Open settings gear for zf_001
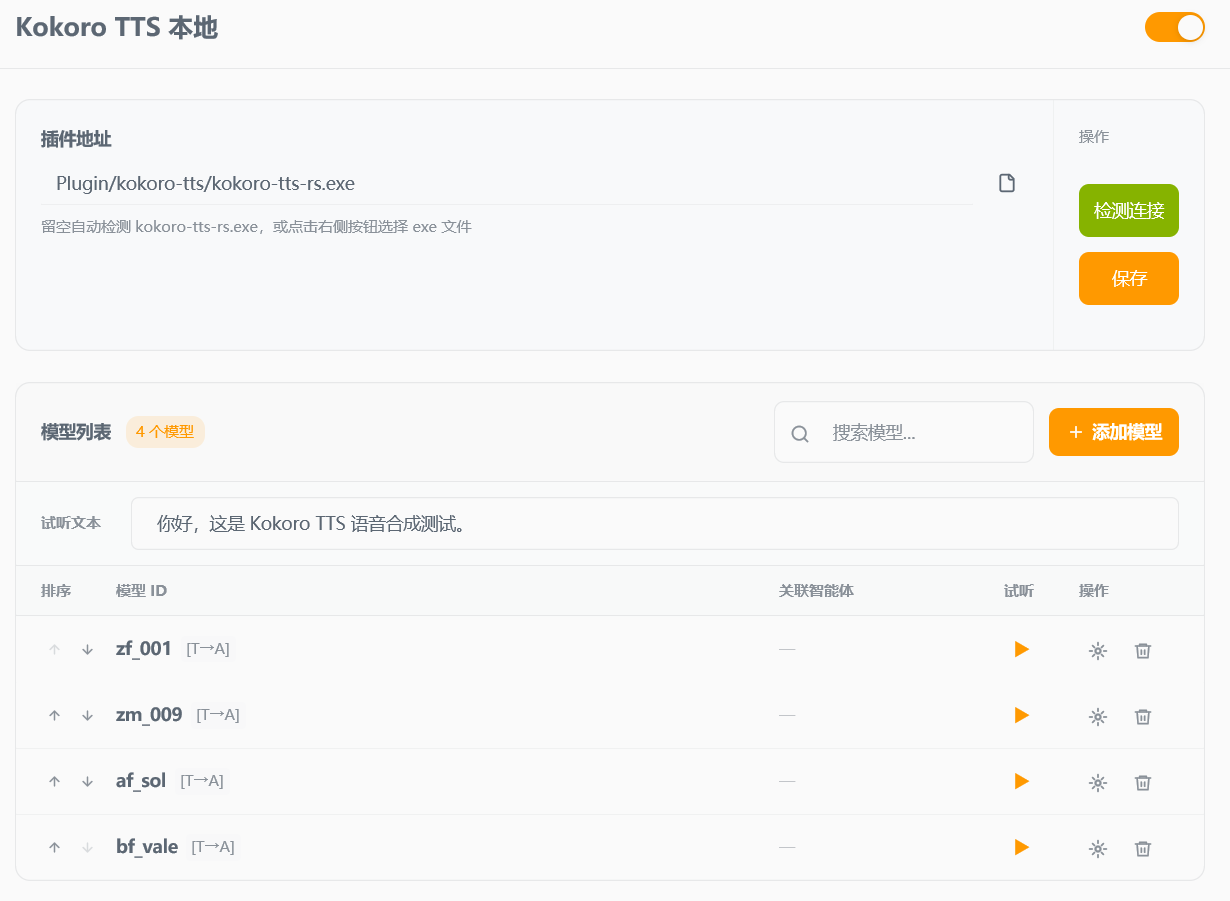 (1097, 651)
